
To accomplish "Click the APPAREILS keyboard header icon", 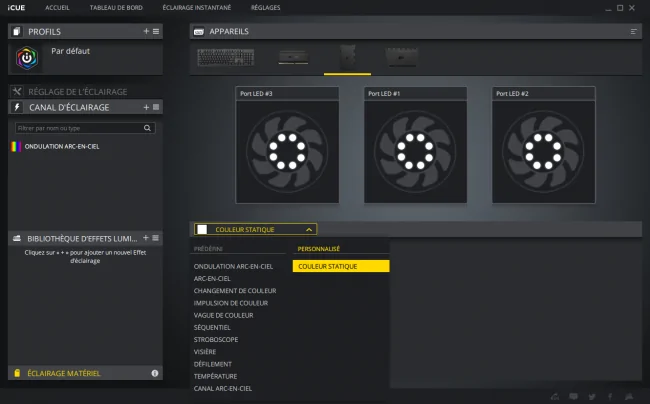I will click(x=199, y=31).
